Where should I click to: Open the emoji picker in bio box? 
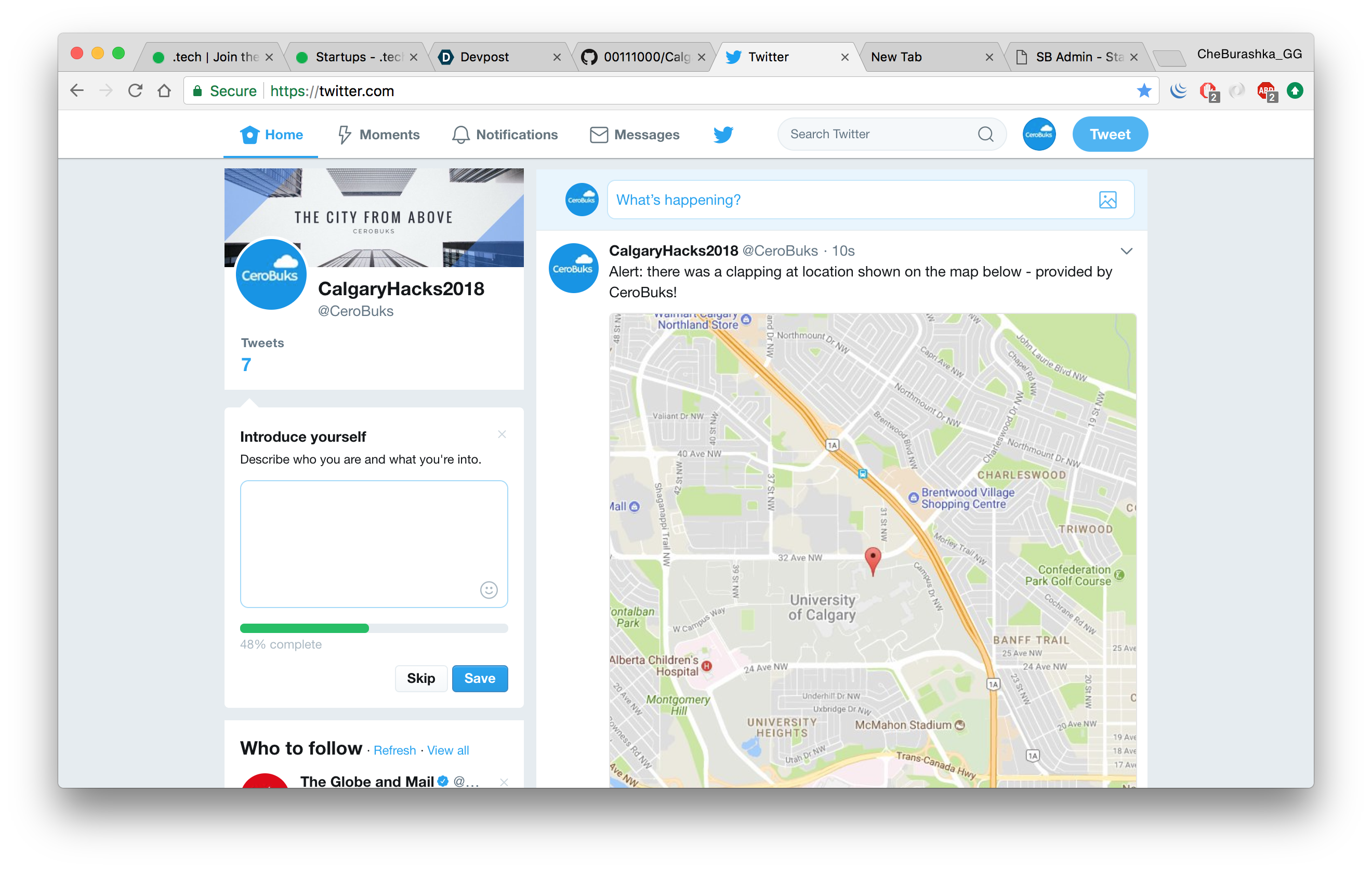[x=489, y=590]
